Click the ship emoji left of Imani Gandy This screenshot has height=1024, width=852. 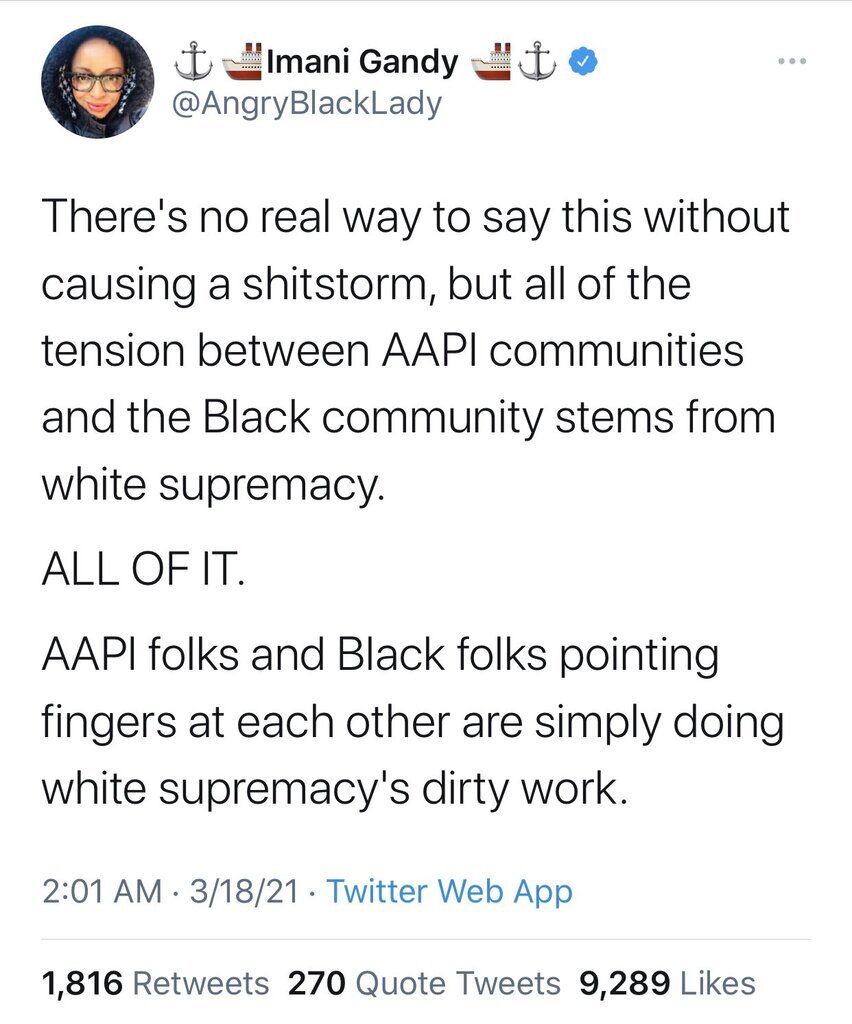pos(237,62)
